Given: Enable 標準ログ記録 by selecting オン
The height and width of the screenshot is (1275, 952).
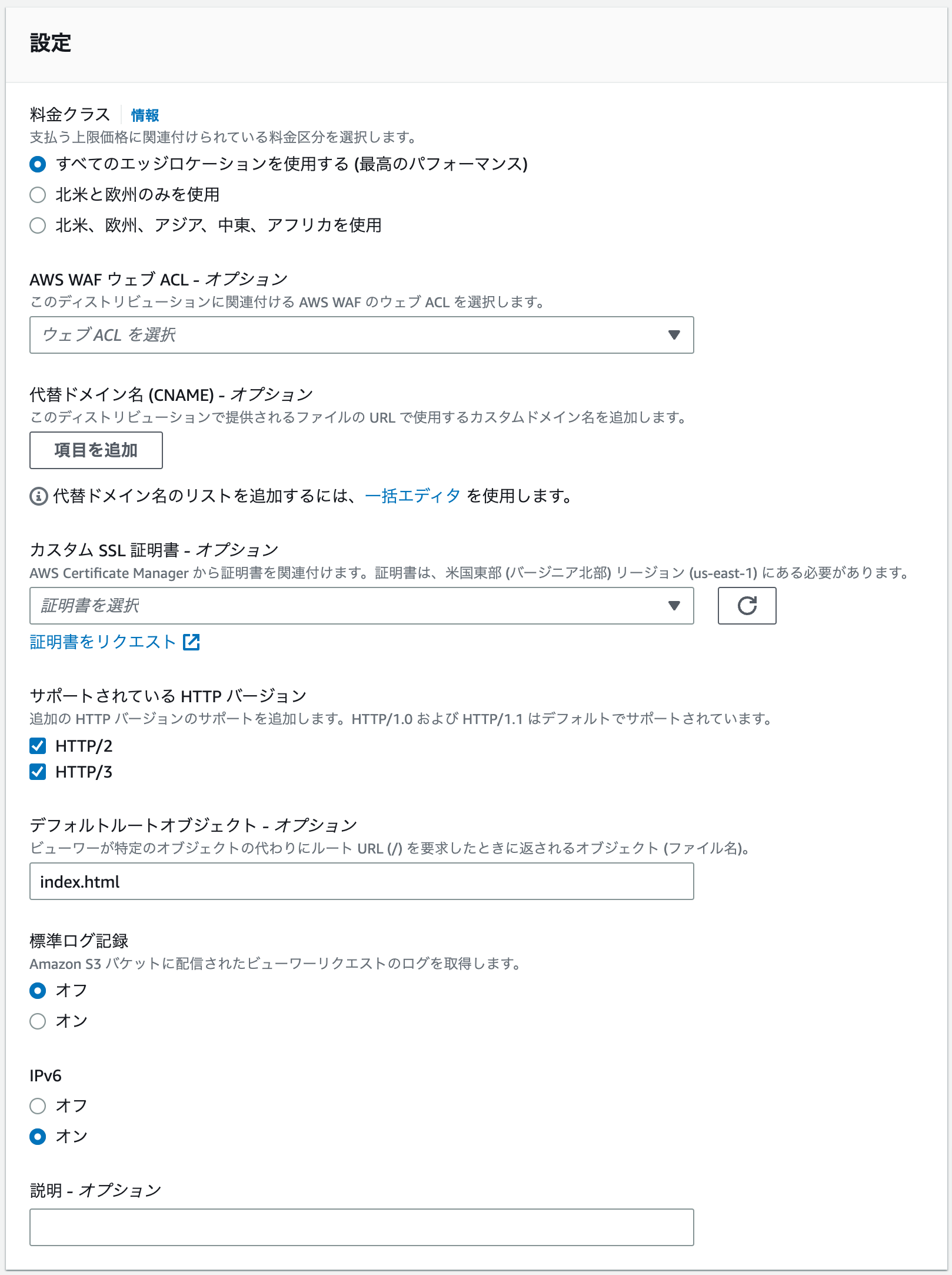Looking at the screenshot, I should 38,1021.
